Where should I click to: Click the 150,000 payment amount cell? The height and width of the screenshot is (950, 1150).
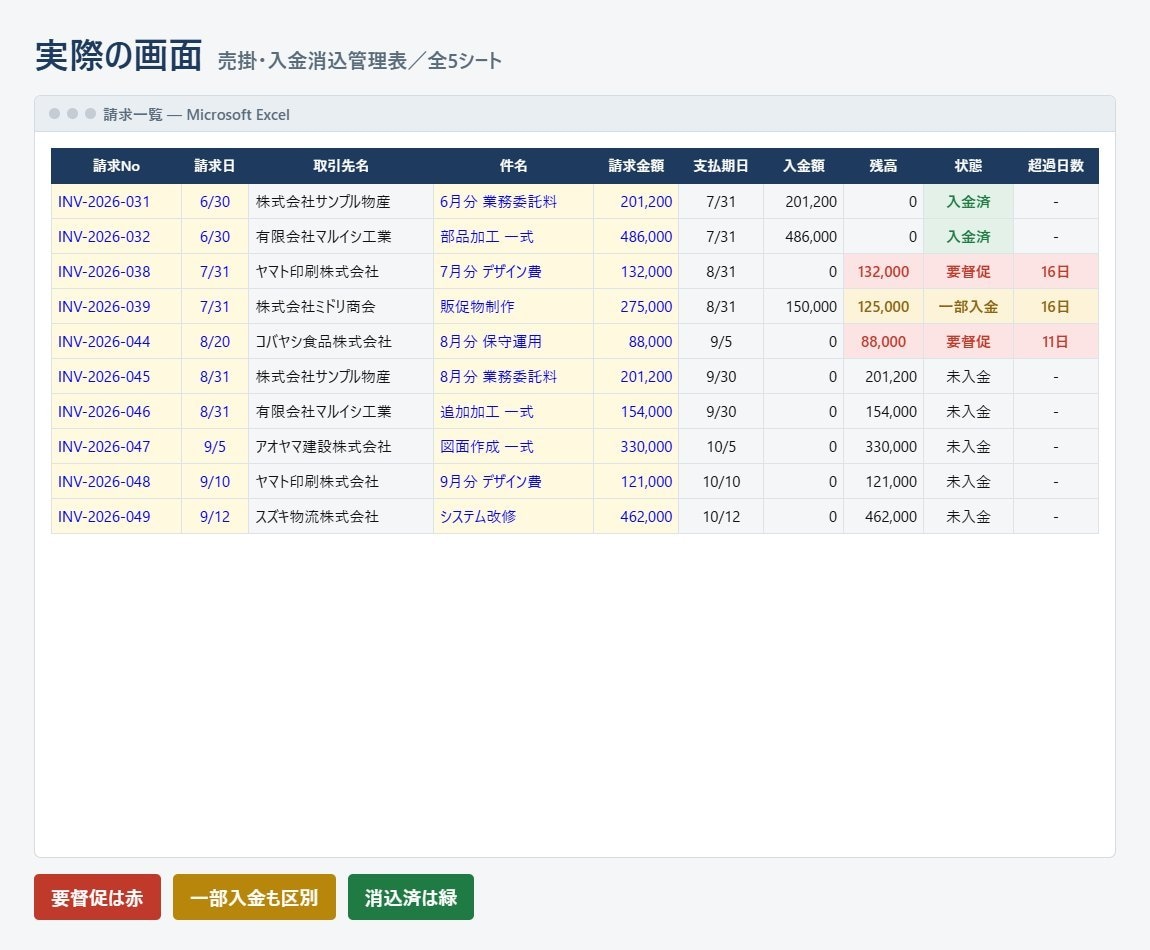pyautogui.click(x=804, y=307)
